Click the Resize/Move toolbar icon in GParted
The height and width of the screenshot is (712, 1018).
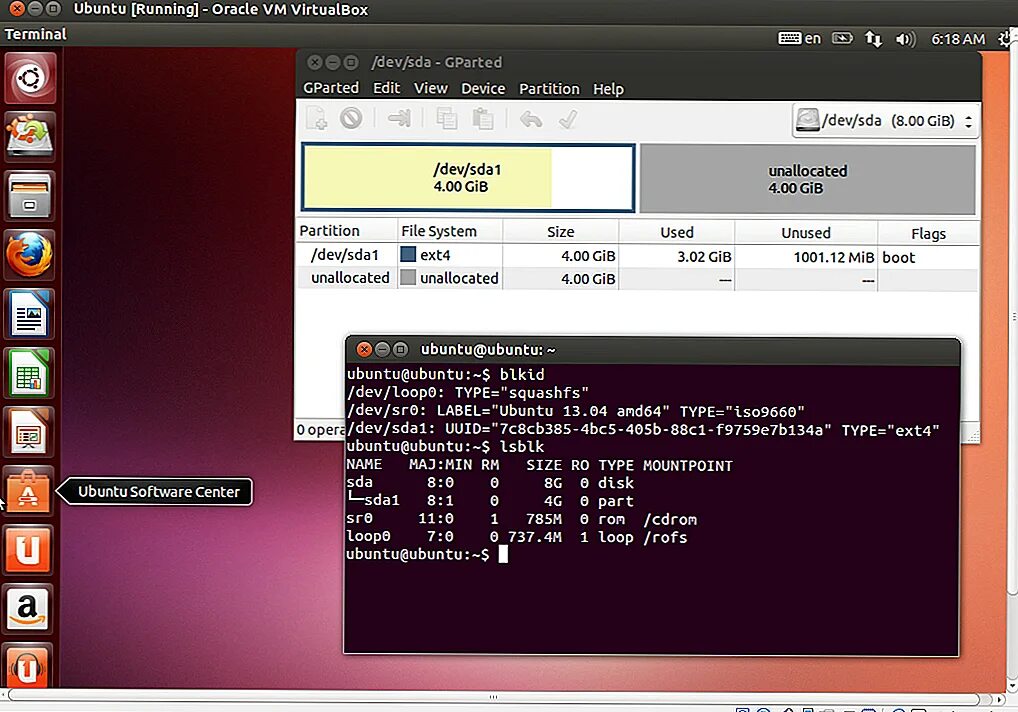(x=399, y=118)
